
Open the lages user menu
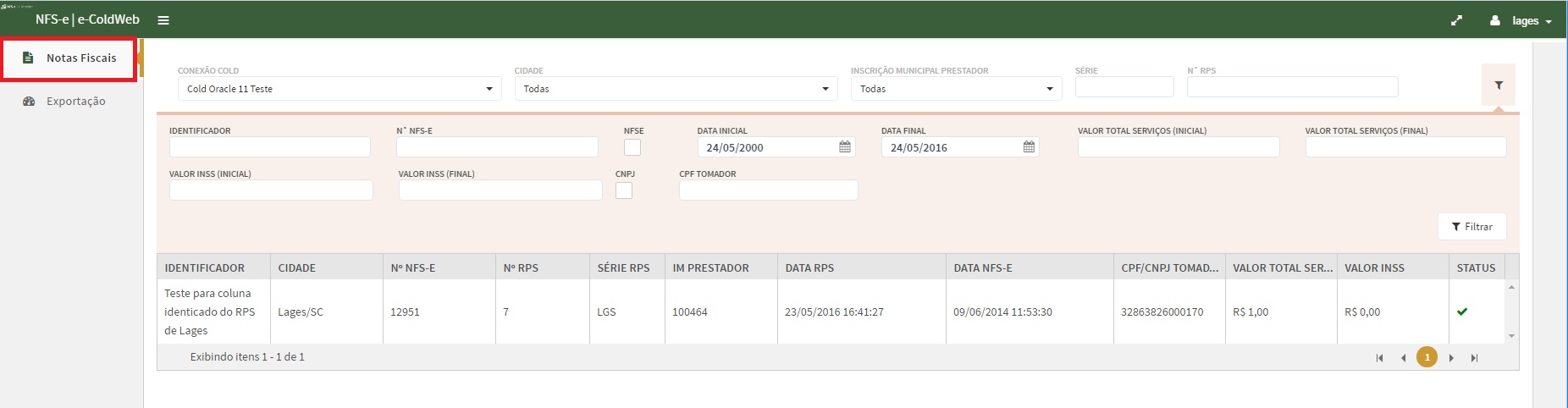(x=1522, y=21)
